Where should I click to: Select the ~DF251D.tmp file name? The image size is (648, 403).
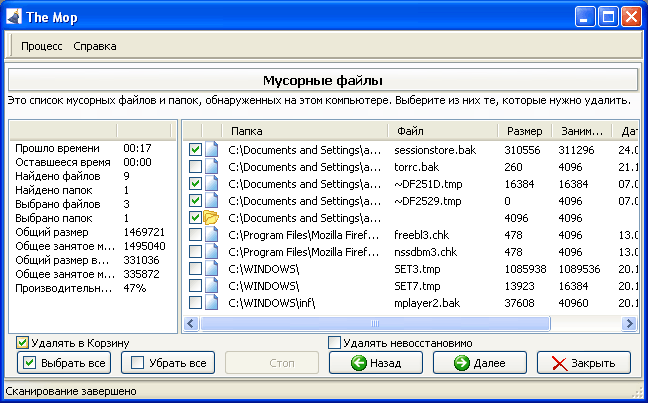(x=428, y=184)
